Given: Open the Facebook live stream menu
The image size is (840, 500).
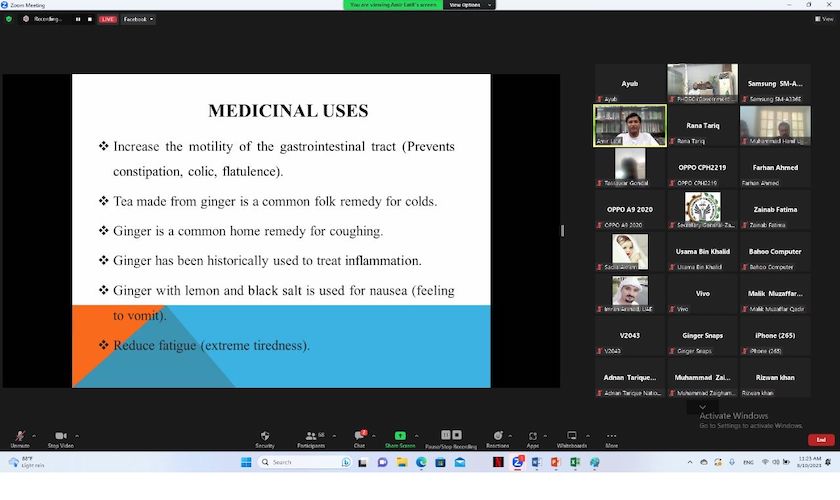Looking at the screenshot, I should pyautogui.click(x=138, y=19).
